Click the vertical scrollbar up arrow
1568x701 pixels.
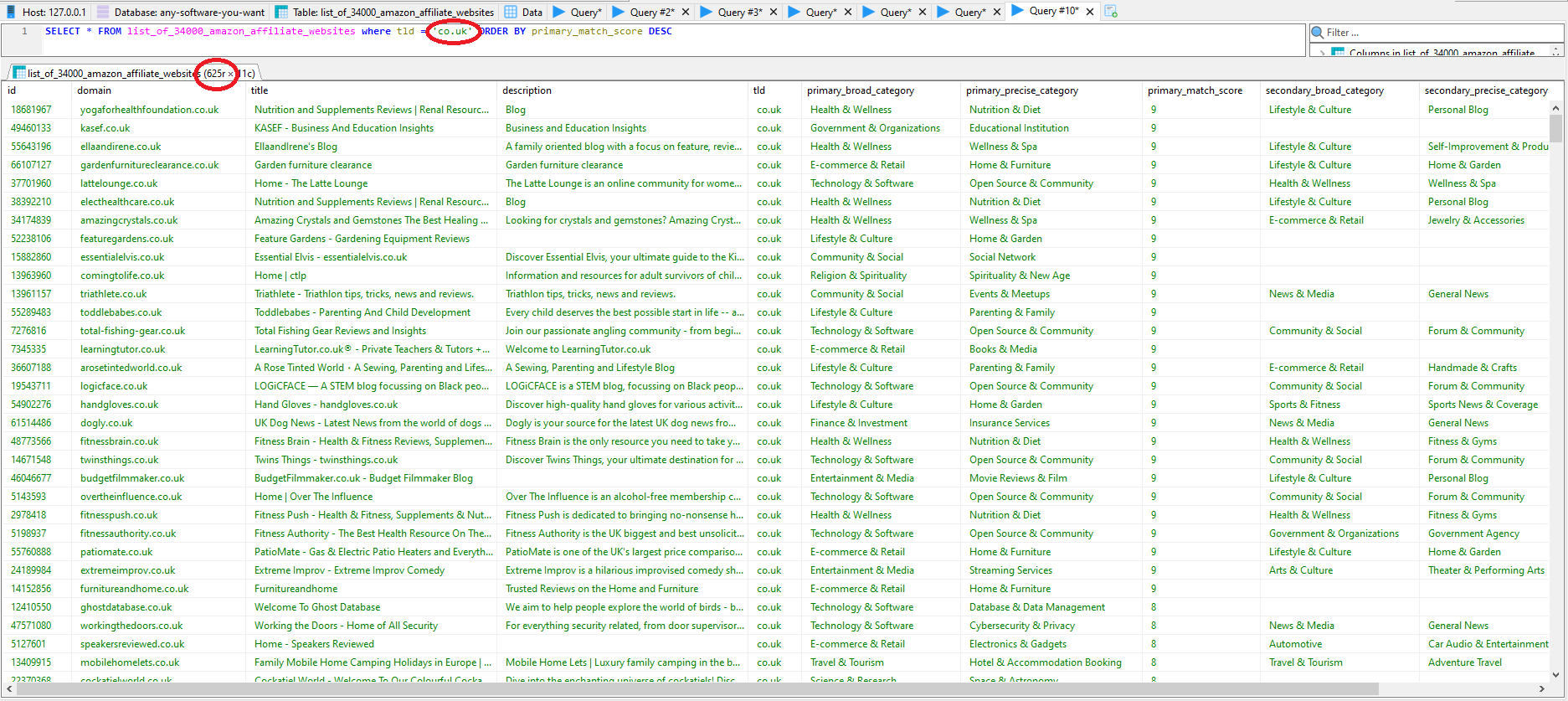coord(1556,108)
